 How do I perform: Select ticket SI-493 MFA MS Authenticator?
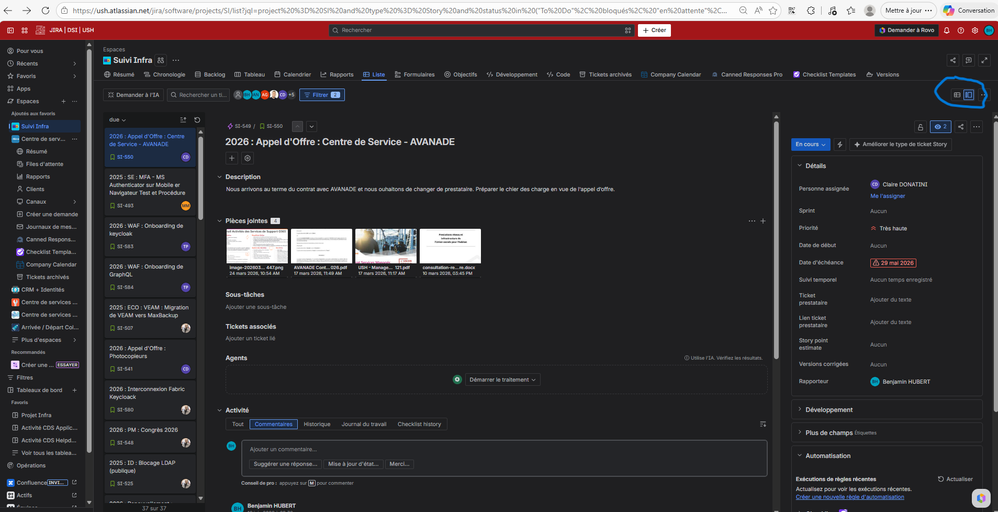coord(150,192)
